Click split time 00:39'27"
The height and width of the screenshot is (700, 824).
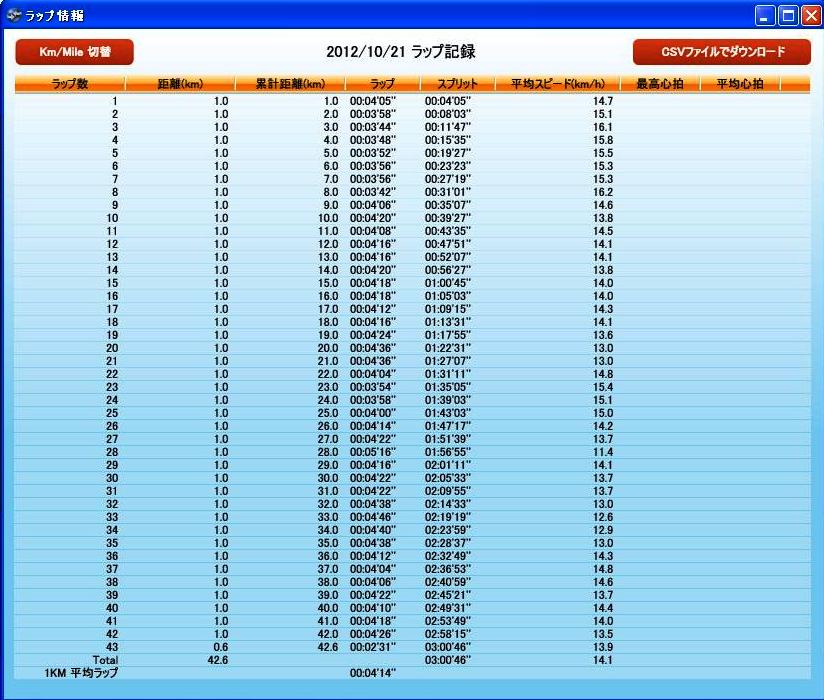click(x=448, y=218)
